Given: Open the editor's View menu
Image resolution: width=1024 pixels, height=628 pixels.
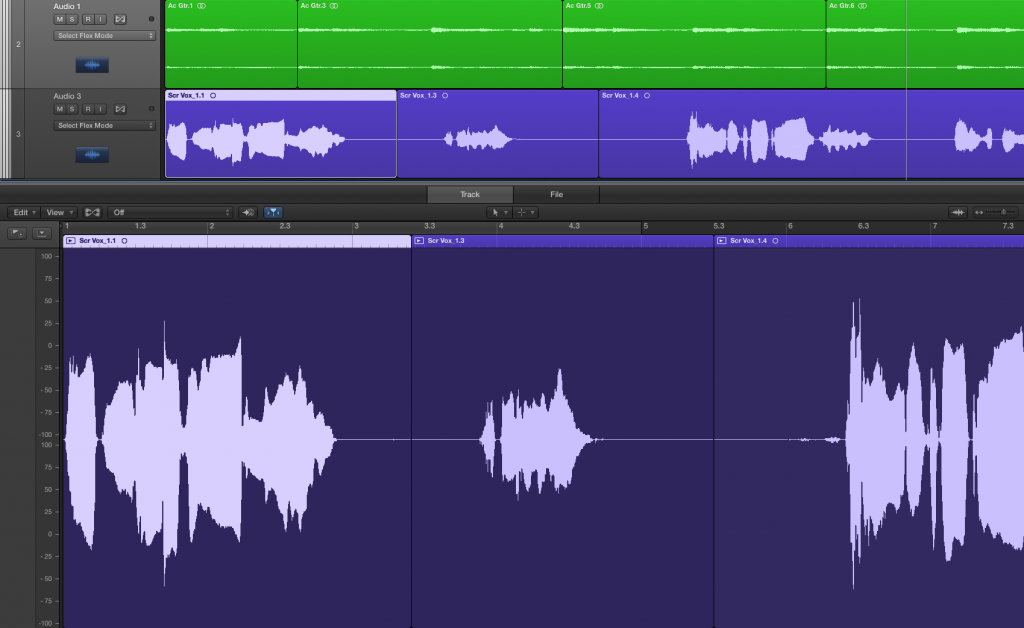Looking at the screenshot, I should [59, 212].
